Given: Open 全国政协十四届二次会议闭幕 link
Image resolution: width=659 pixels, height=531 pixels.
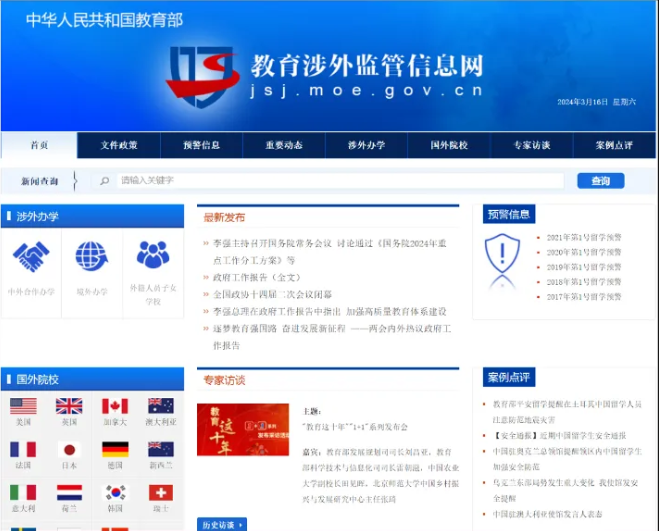Looking at the screenshot, I should 272,294.
